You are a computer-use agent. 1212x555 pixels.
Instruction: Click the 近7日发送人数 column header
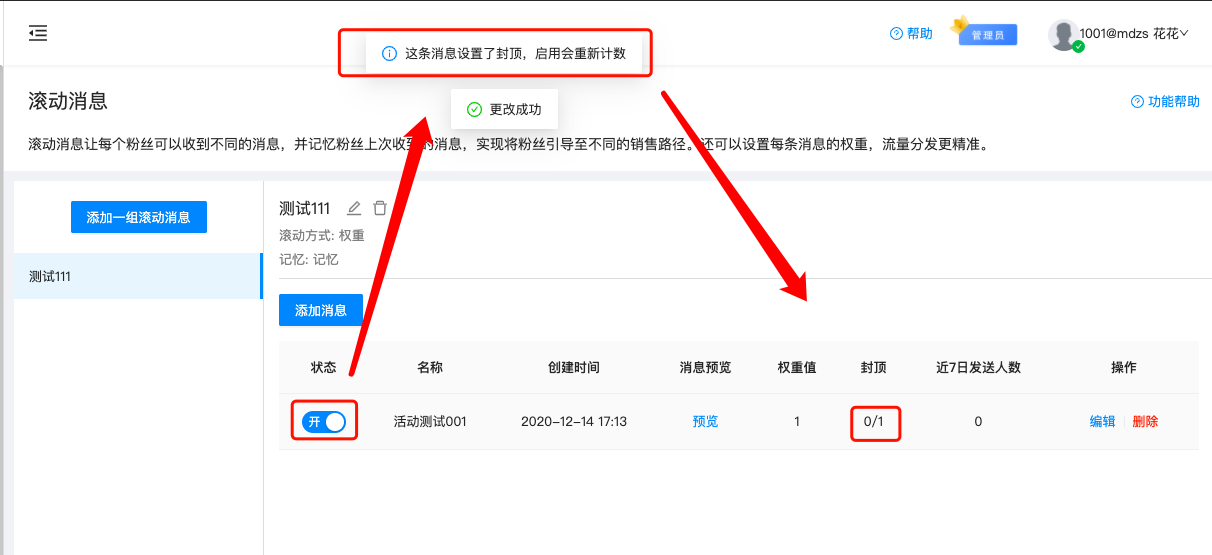point(978,367)
